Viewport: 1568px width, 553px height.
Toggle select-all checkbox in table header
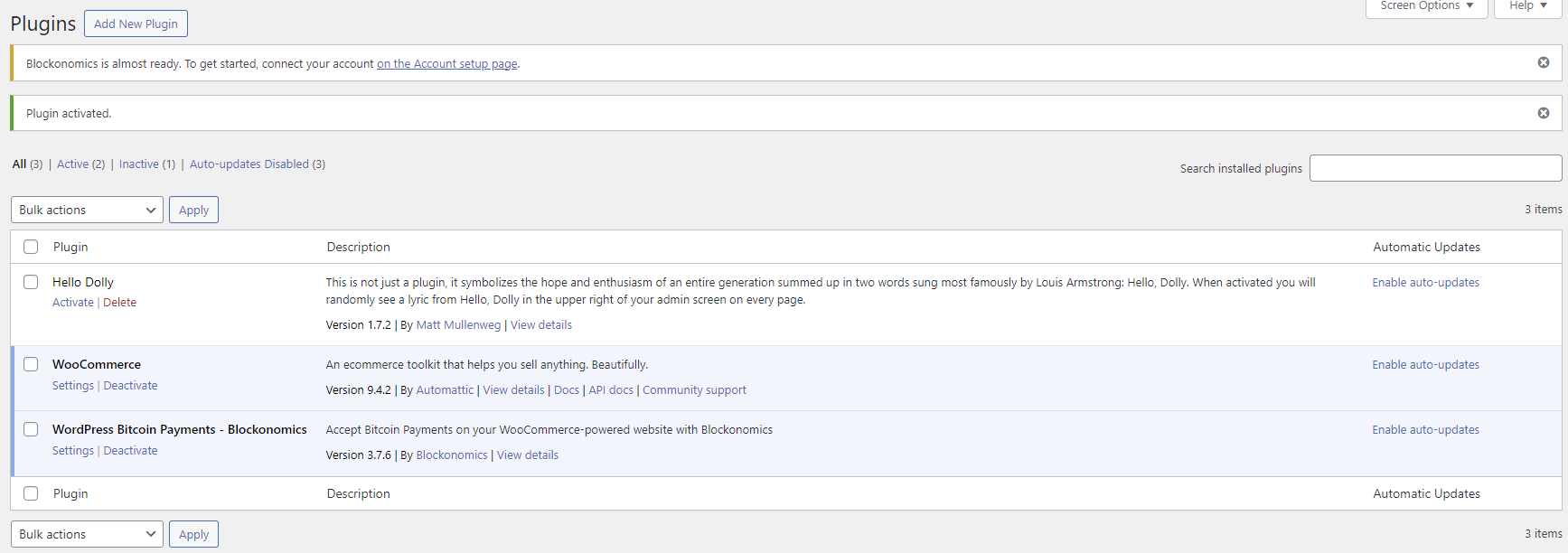[x=31, y=247]
